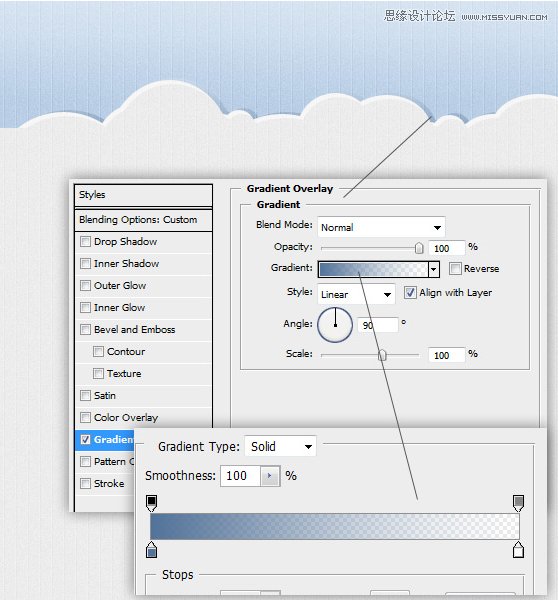558x600 pixels.
Task: Open the Style Linear dropdown
Action: pos(356,294)
